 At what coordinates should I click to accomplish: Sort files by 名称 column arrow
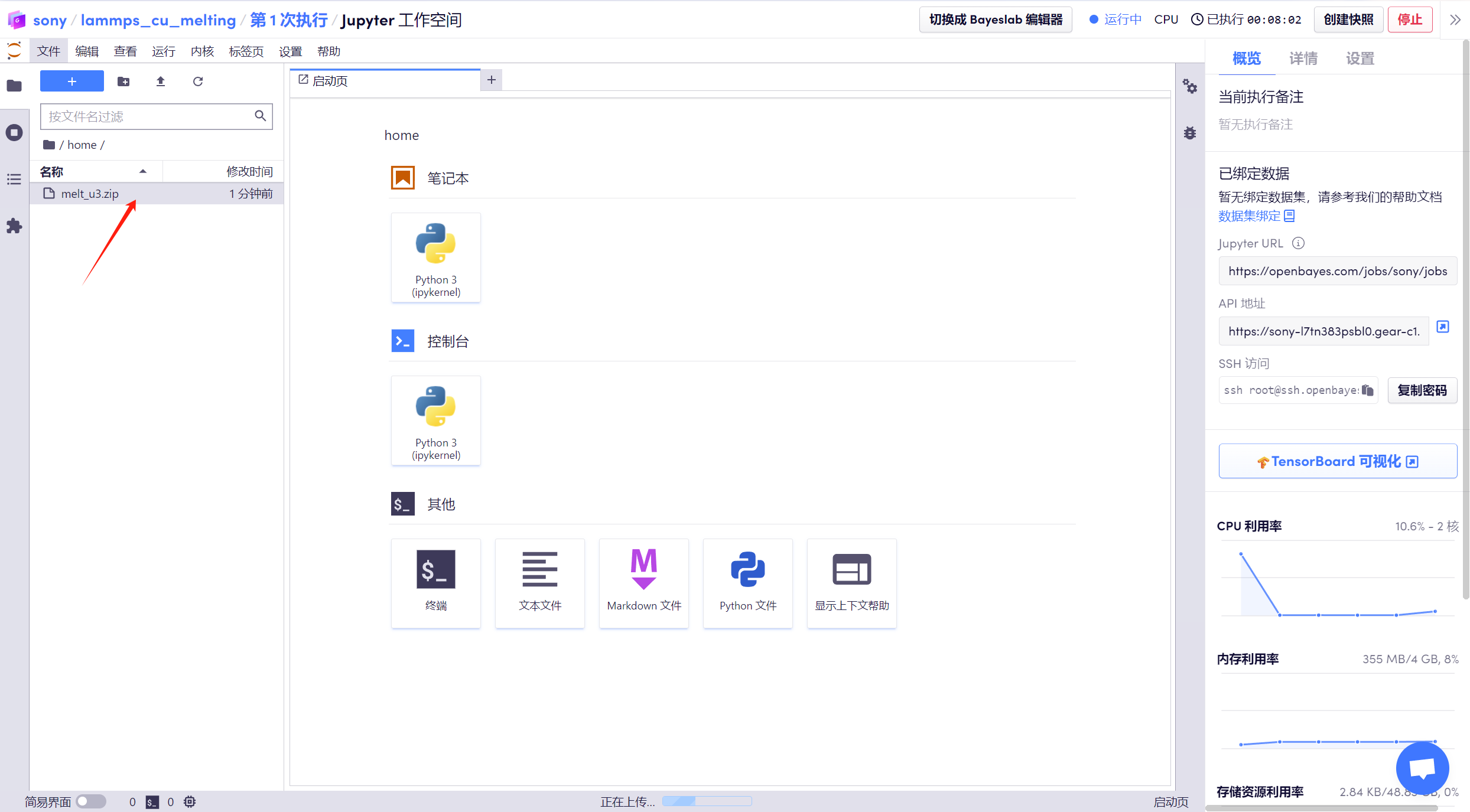142,171
